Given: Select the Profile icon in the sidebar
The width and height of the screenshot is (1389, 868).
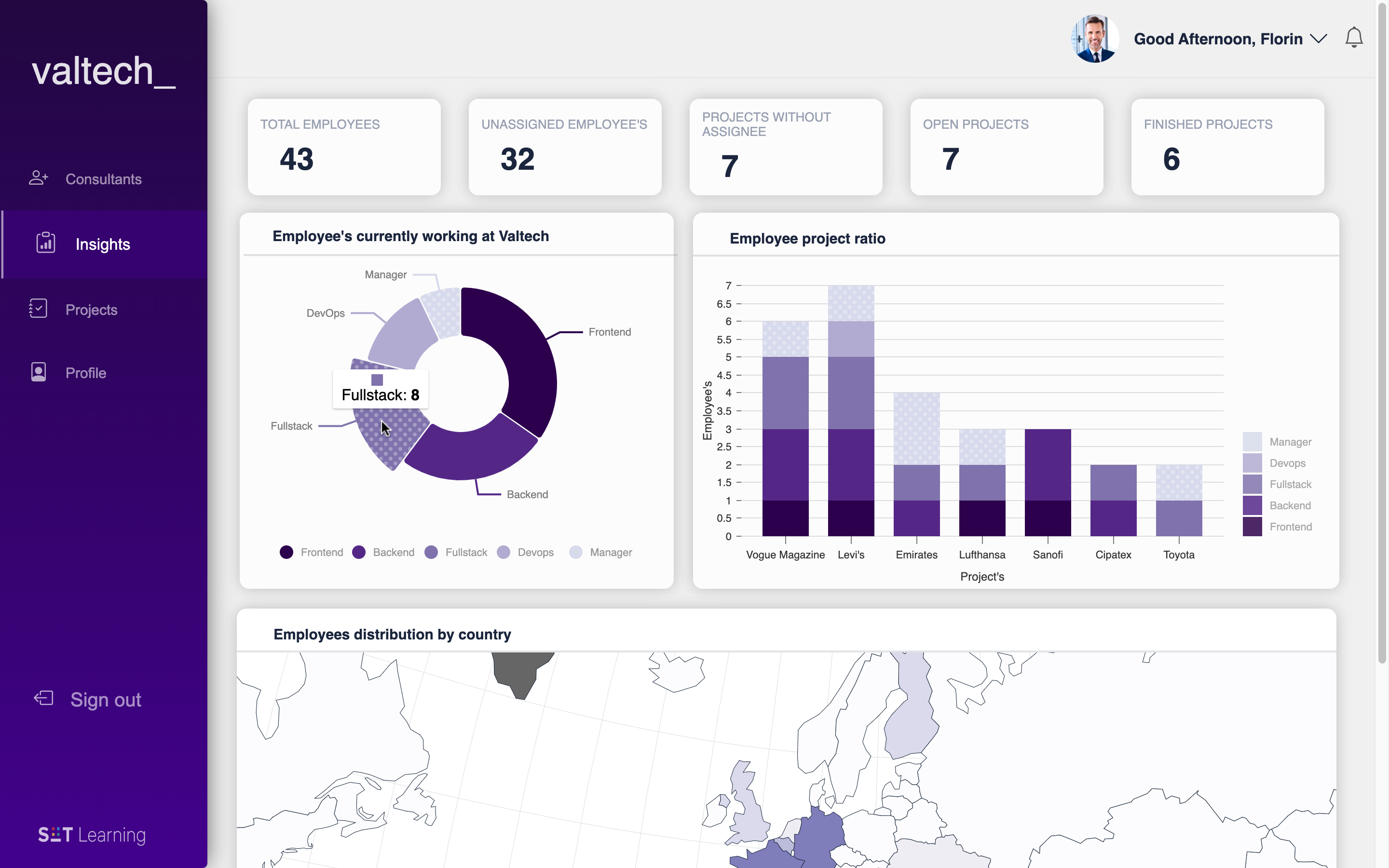Looking at the screenshot, I should point(37,372).
